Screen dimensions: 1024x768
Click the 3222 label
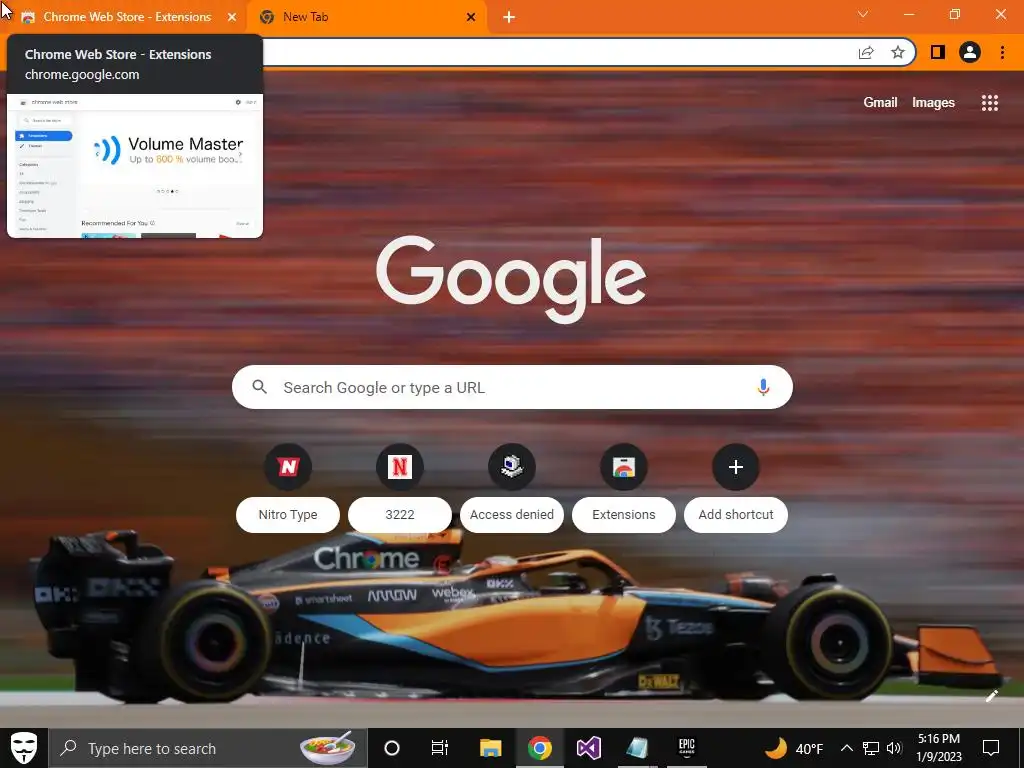click(x=400, y=515)
